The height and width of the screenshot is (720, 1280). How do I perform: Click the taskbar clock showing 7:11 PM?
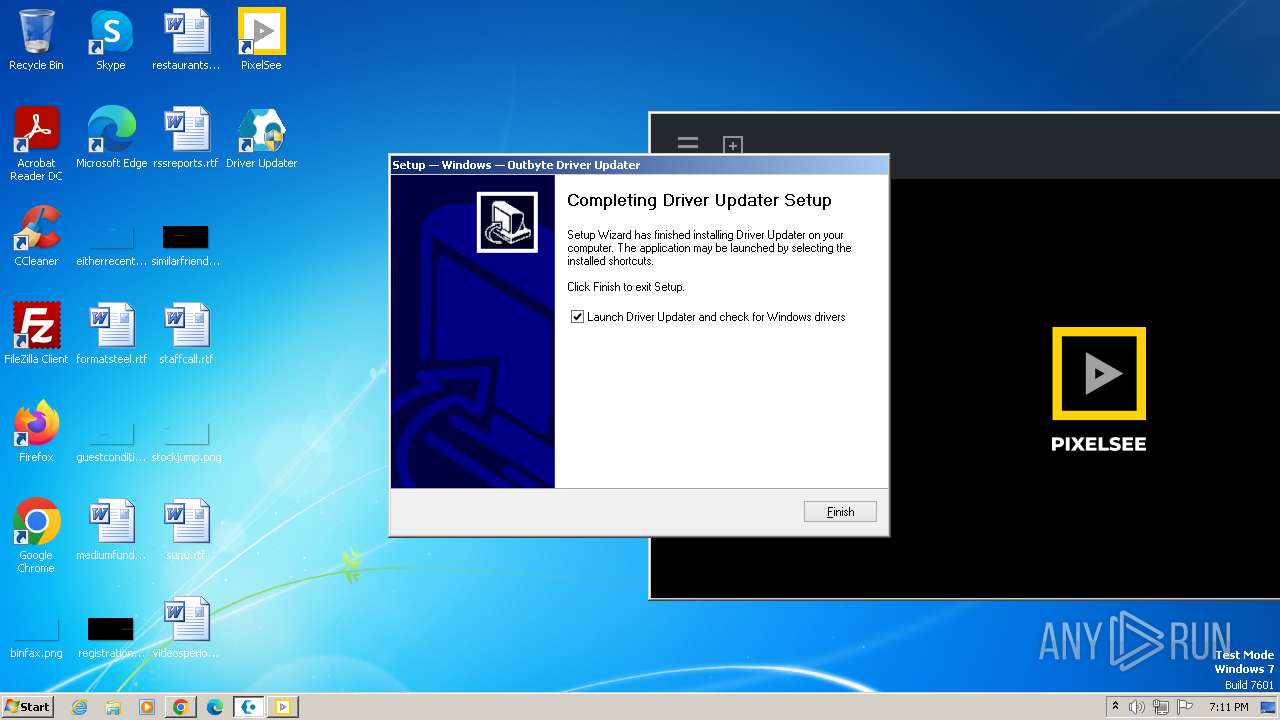coord(1229,707)
